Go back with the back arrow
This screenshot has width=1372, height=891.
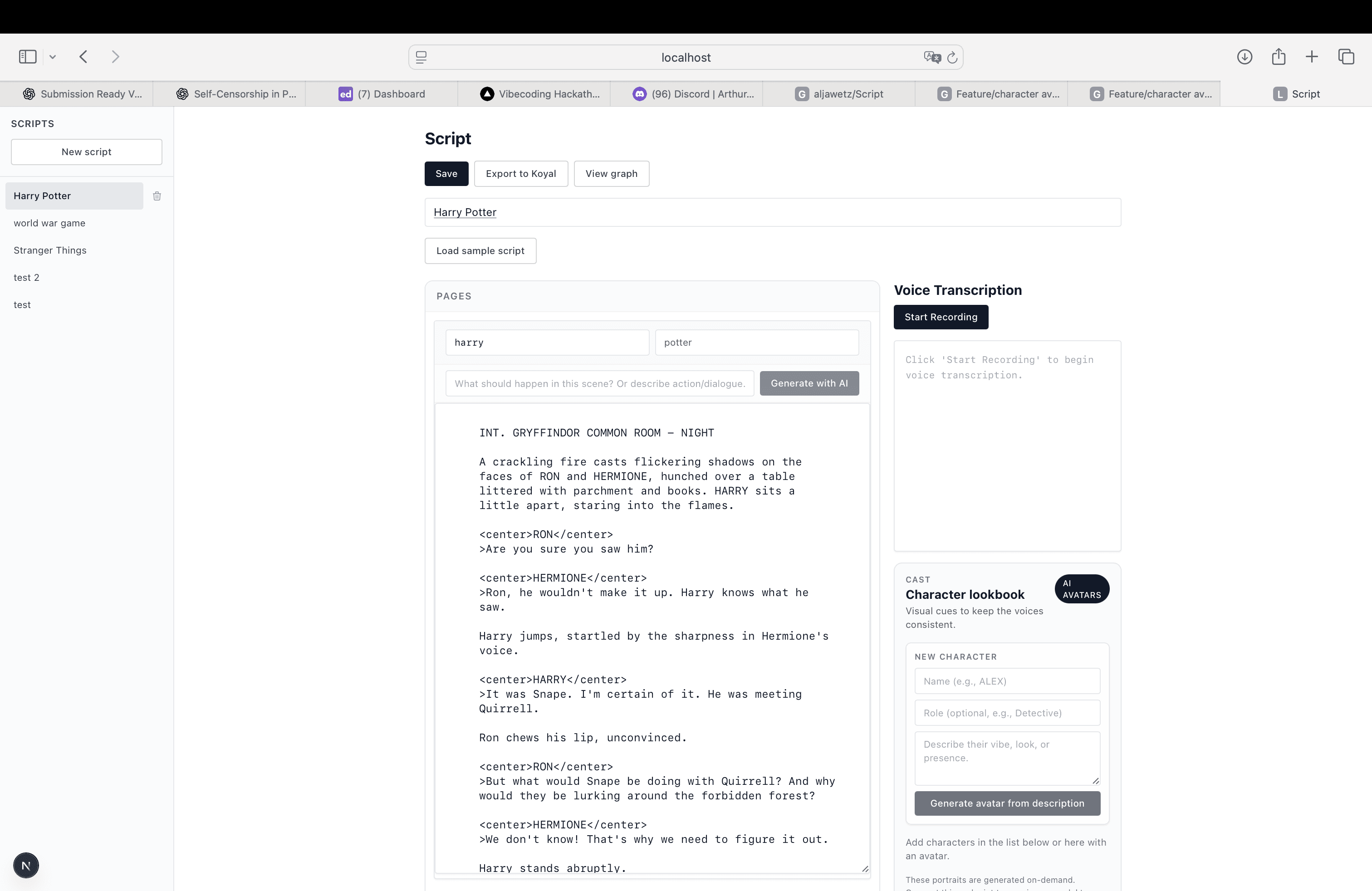(83, 56)
